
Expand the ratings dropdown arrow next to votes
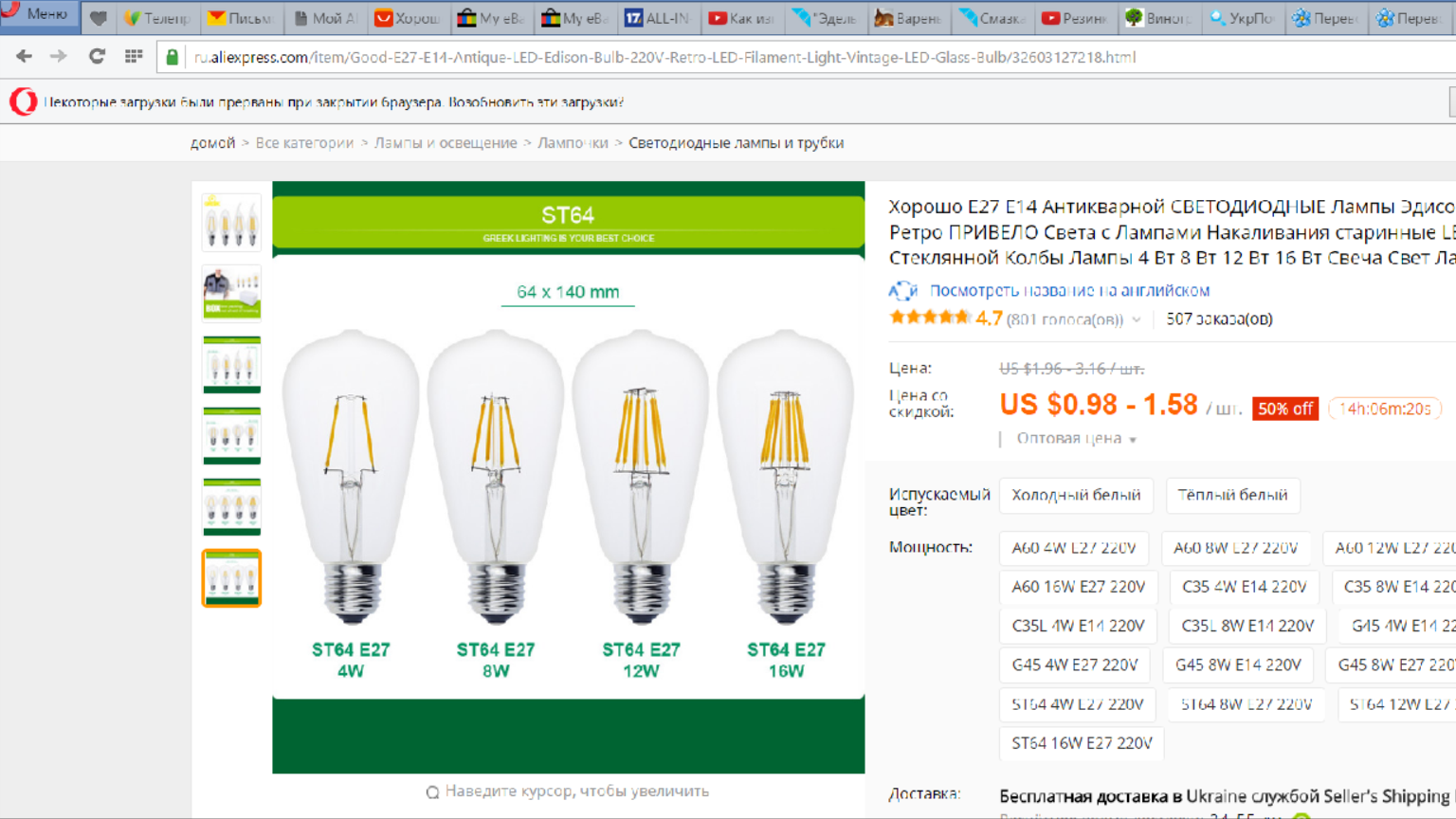1137,320
